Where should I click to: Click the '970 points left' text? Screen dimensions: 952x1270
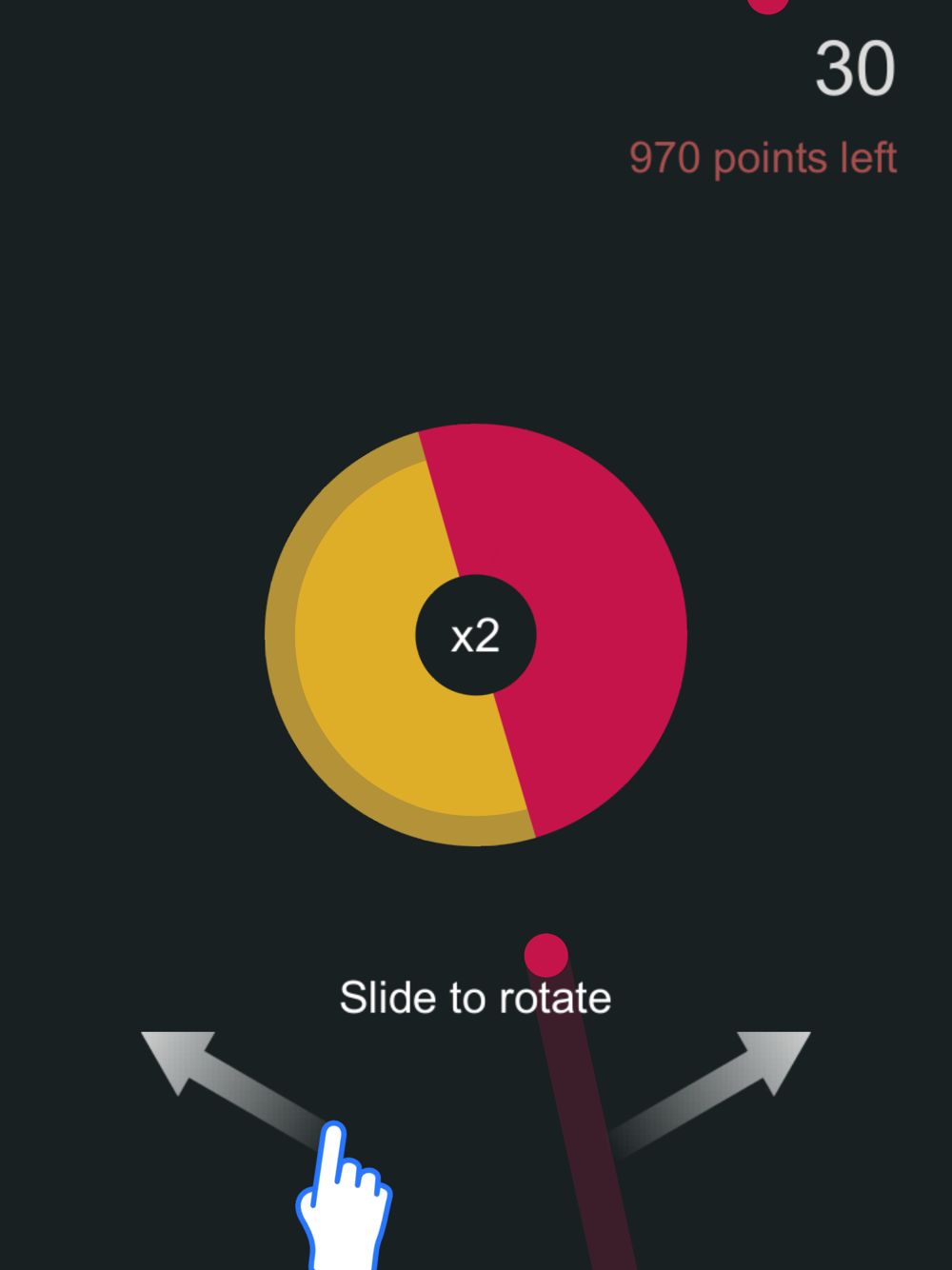pyautogui.click(x=763, y=158)
